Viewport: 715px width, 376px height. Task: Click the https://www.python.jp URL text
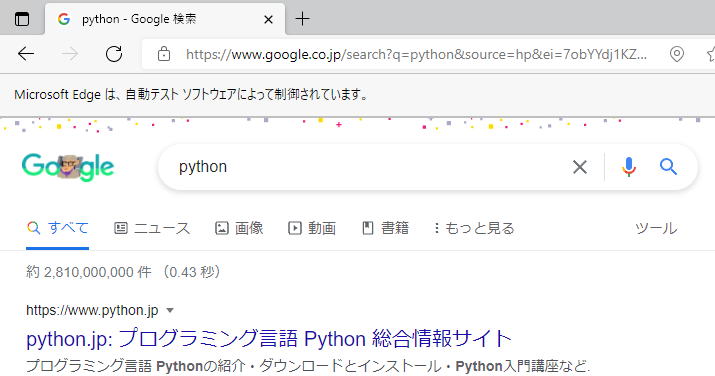tap(92, 310)
